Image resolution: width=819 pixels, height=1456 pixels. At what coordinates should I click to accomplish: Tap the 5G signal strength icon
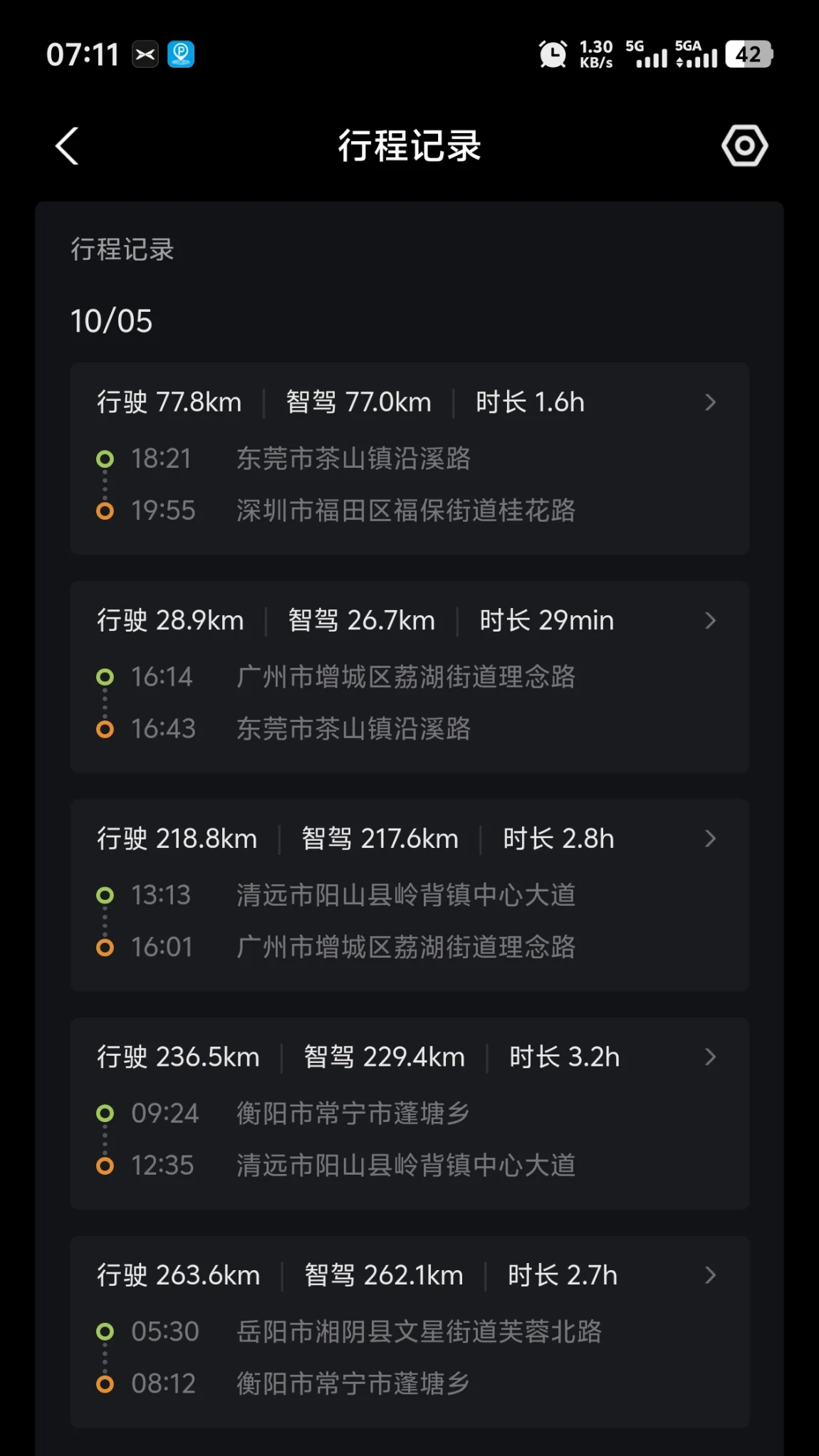coord(647,55)
